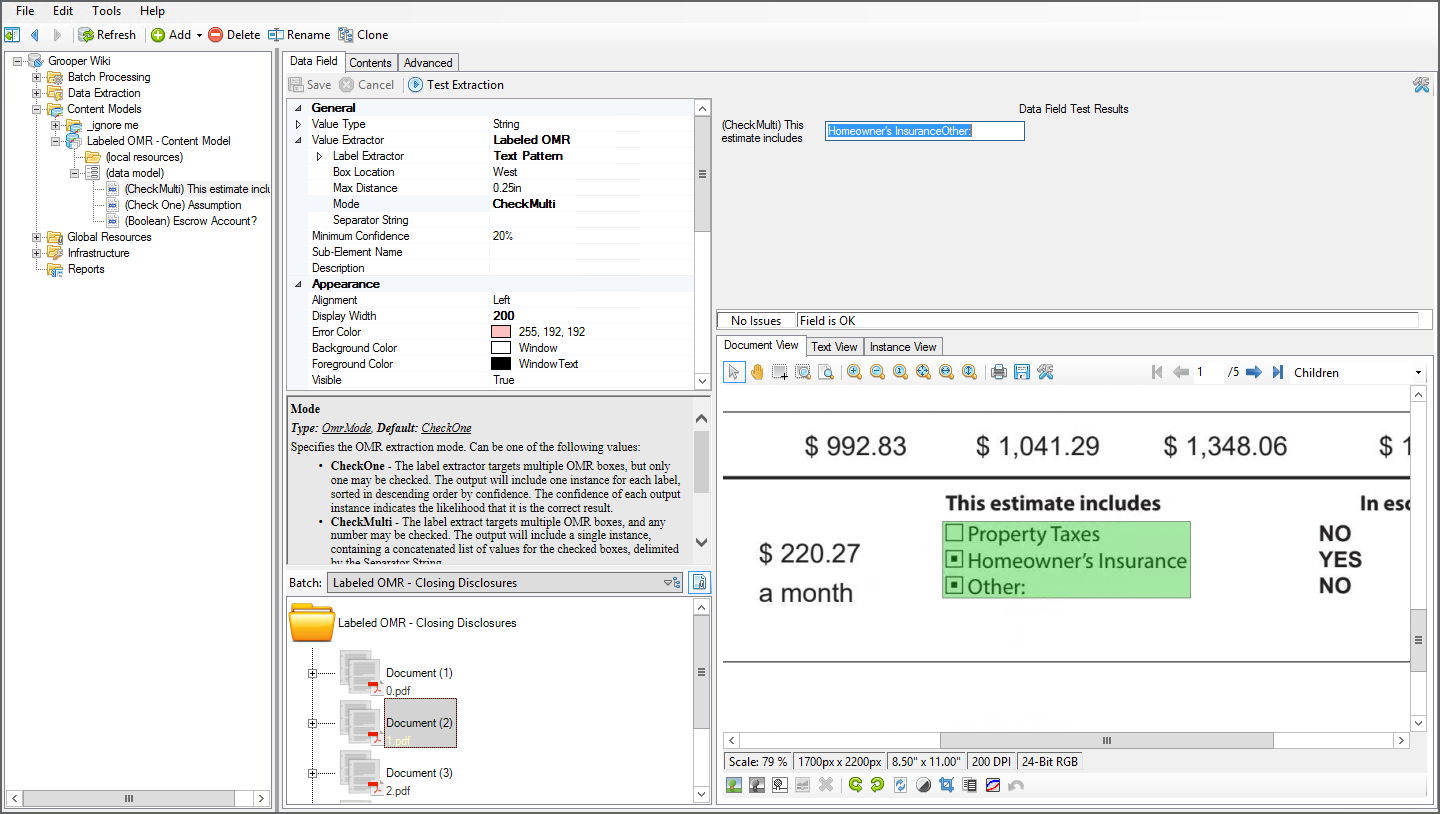Jump to the last page icon
Image resolution: width=1440 pixels, height=814 pixels.
click(x=1277, y=372)
